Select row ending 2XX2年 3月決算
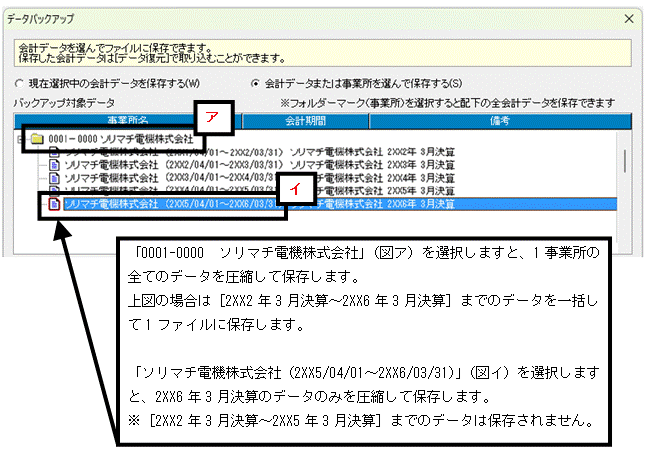This screenshot has height=461, width=662. (259, 152)
